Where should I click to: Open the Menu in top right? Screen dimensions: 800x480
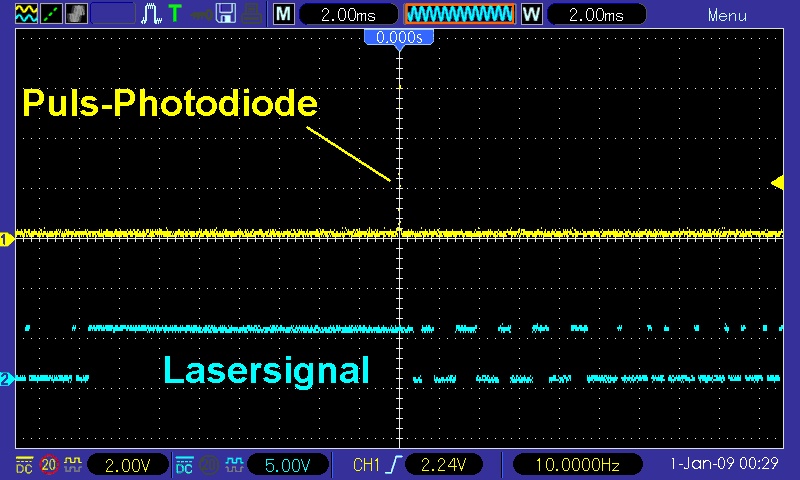click(727, 15)
